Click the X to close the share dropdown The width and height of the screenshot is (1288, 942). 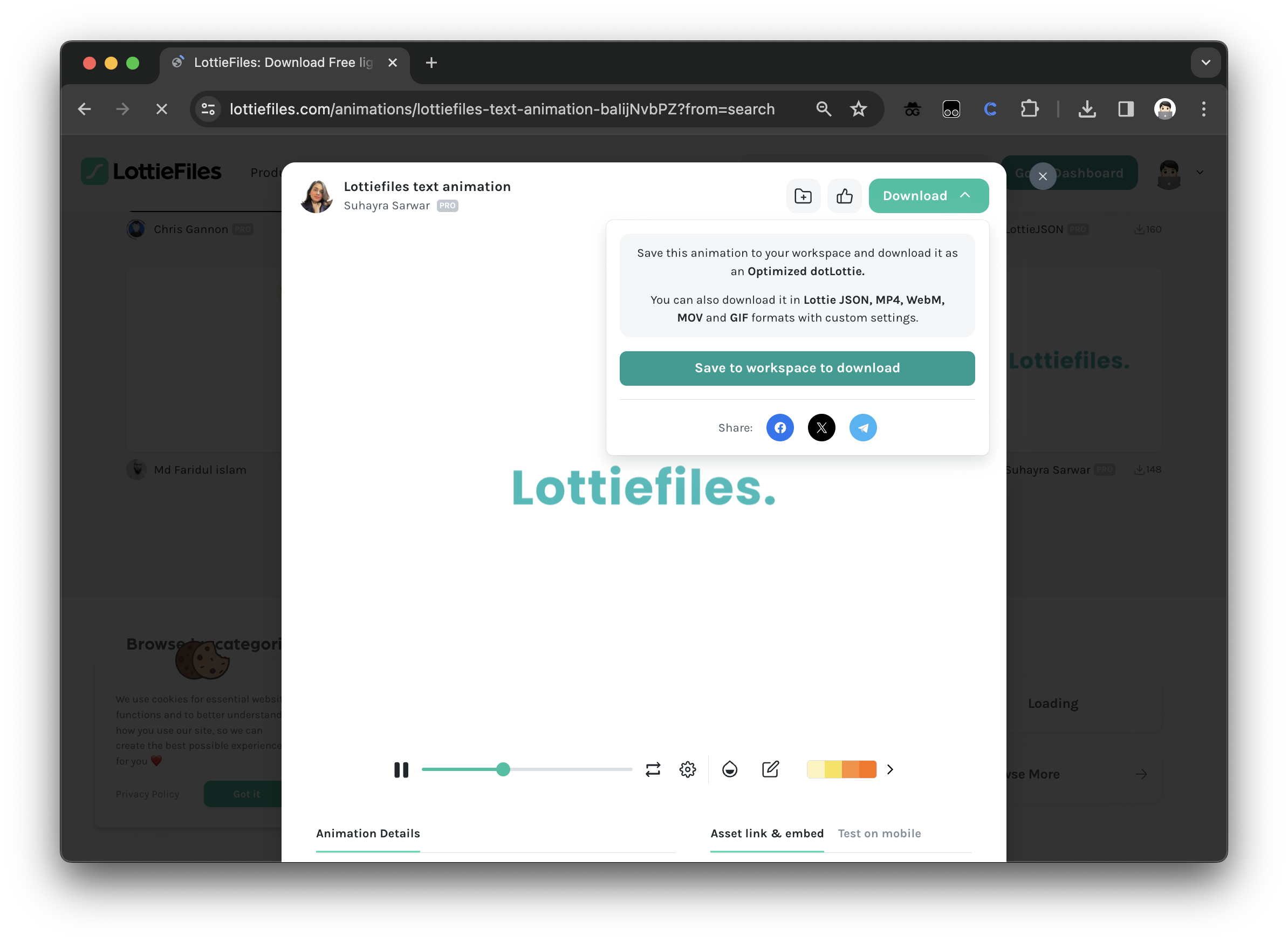point(1043,176)
